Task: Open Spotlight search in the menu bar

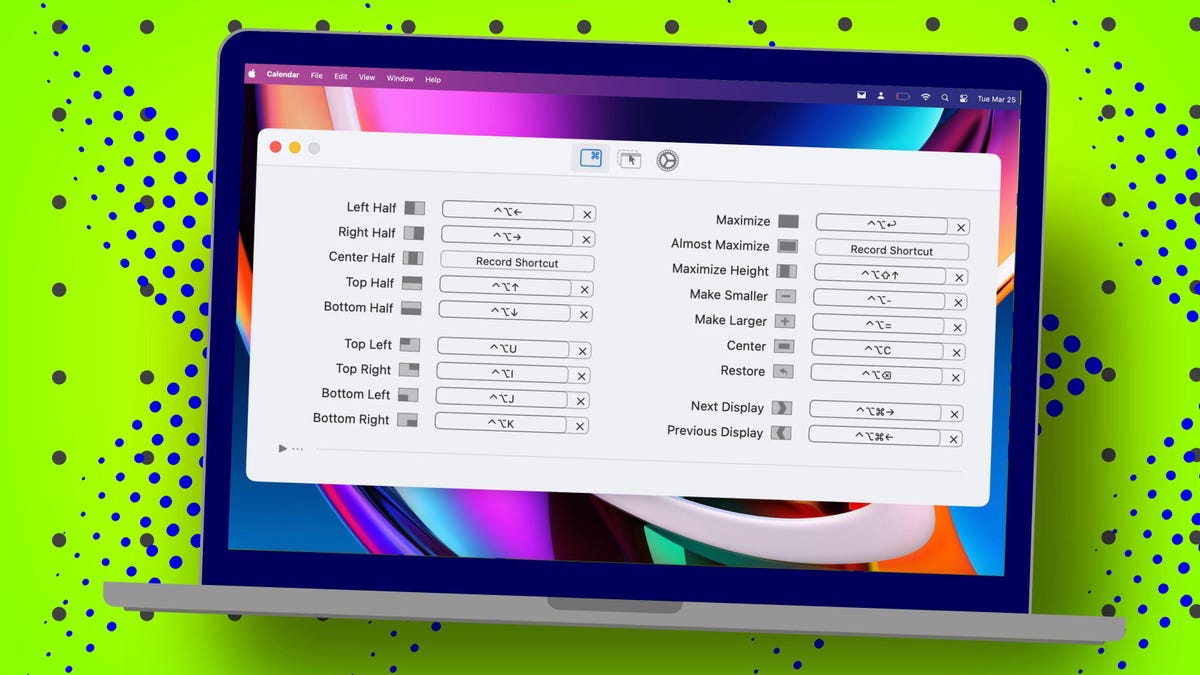Action: 945,98
